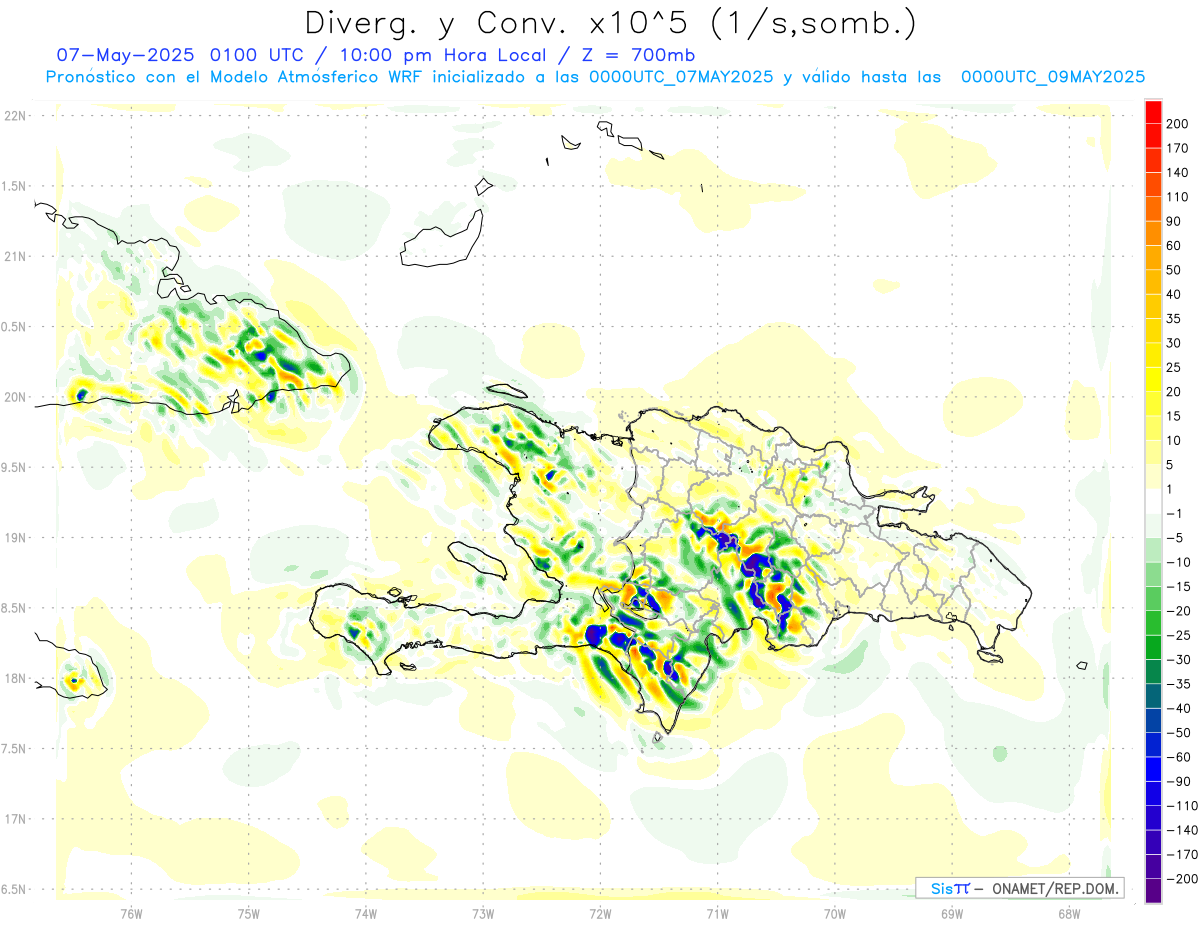Click the white swatch between 1 and -1
The image size is (1200, 927).
point(1153,502)
